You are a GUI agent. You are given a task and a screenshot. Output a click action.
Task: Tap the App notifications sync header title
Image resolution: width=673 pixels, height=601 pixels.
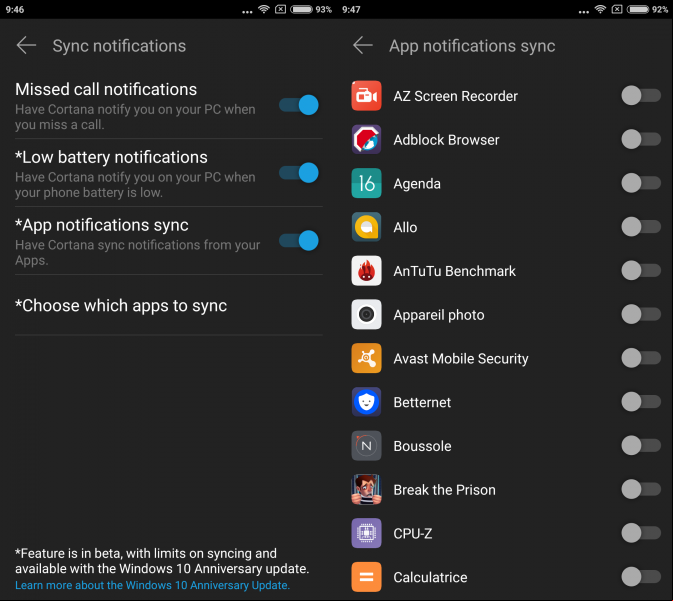tap(472, 46)
